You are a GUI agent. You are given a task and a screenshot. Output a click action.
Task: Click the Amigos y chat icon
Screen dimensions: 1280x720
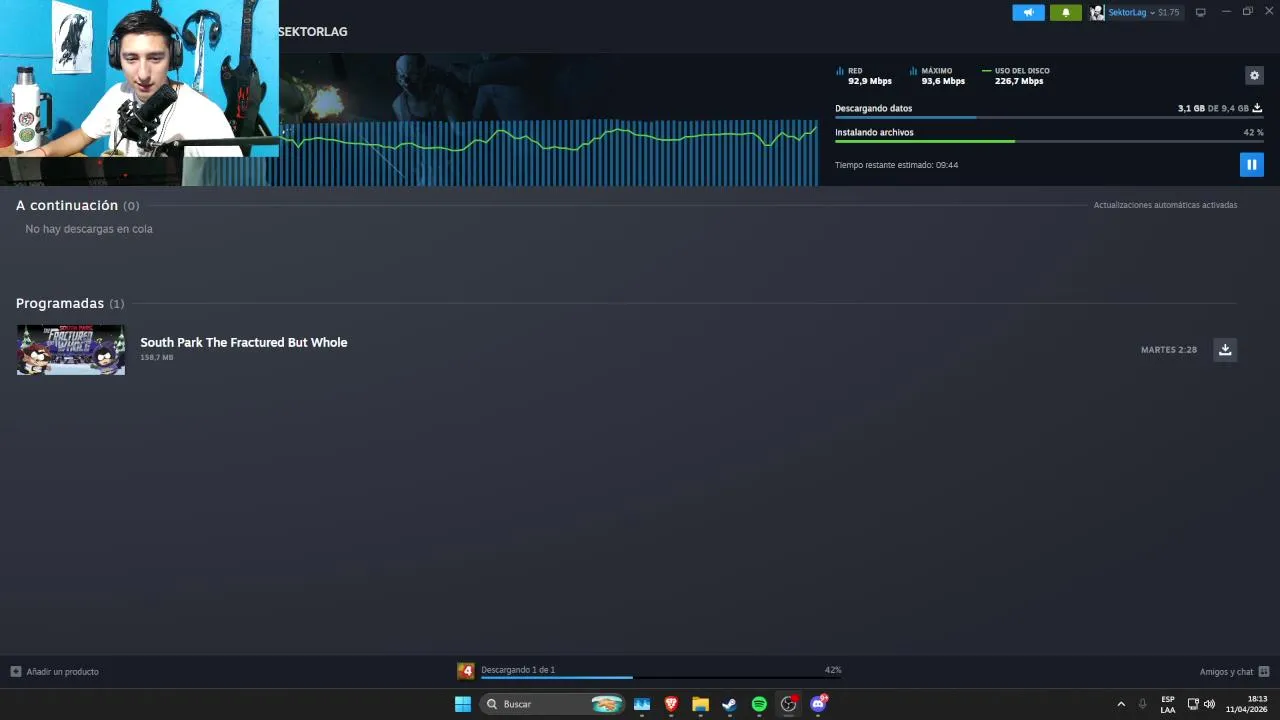[1264, 671]
